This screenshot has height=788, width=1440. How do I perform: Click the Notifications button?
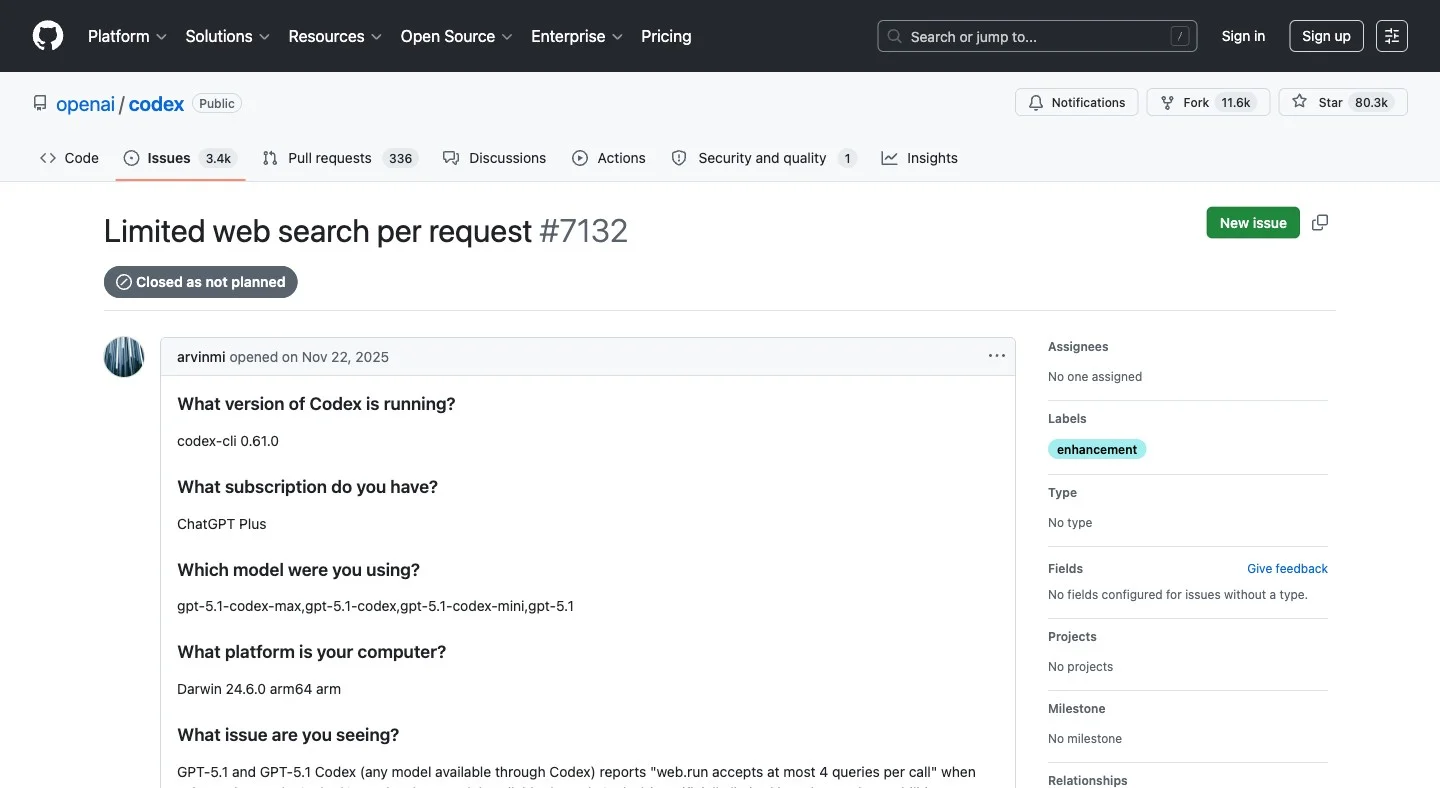coord(1076,102)
